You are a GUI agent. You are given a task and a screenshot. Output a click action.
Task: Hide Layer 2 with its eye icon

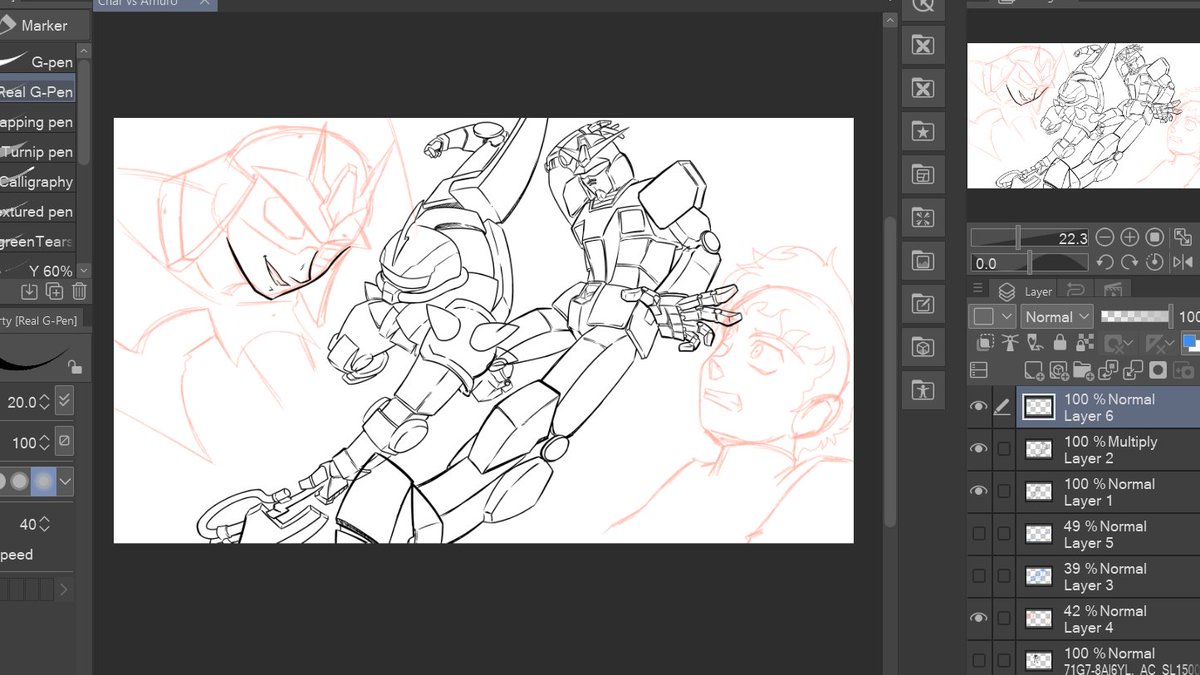pos(978,449)
